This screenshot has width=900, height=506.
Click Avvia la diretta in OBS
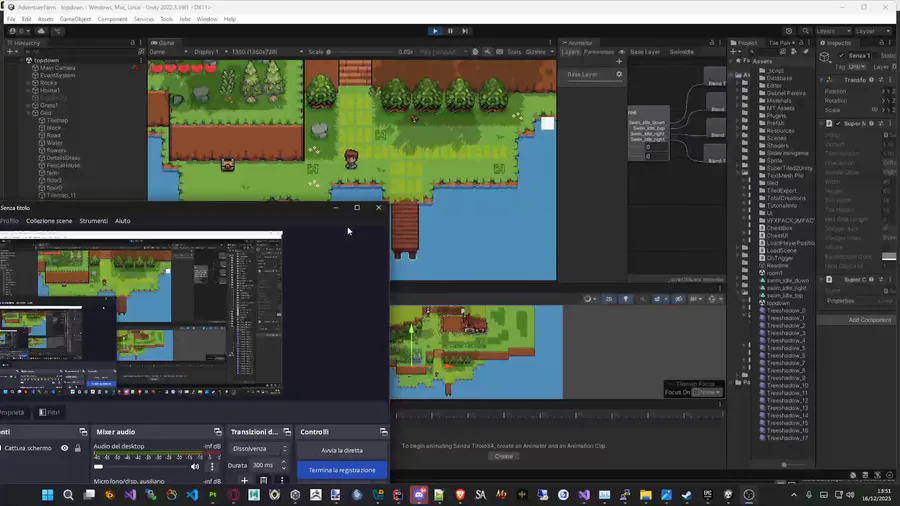pos(342,450)
